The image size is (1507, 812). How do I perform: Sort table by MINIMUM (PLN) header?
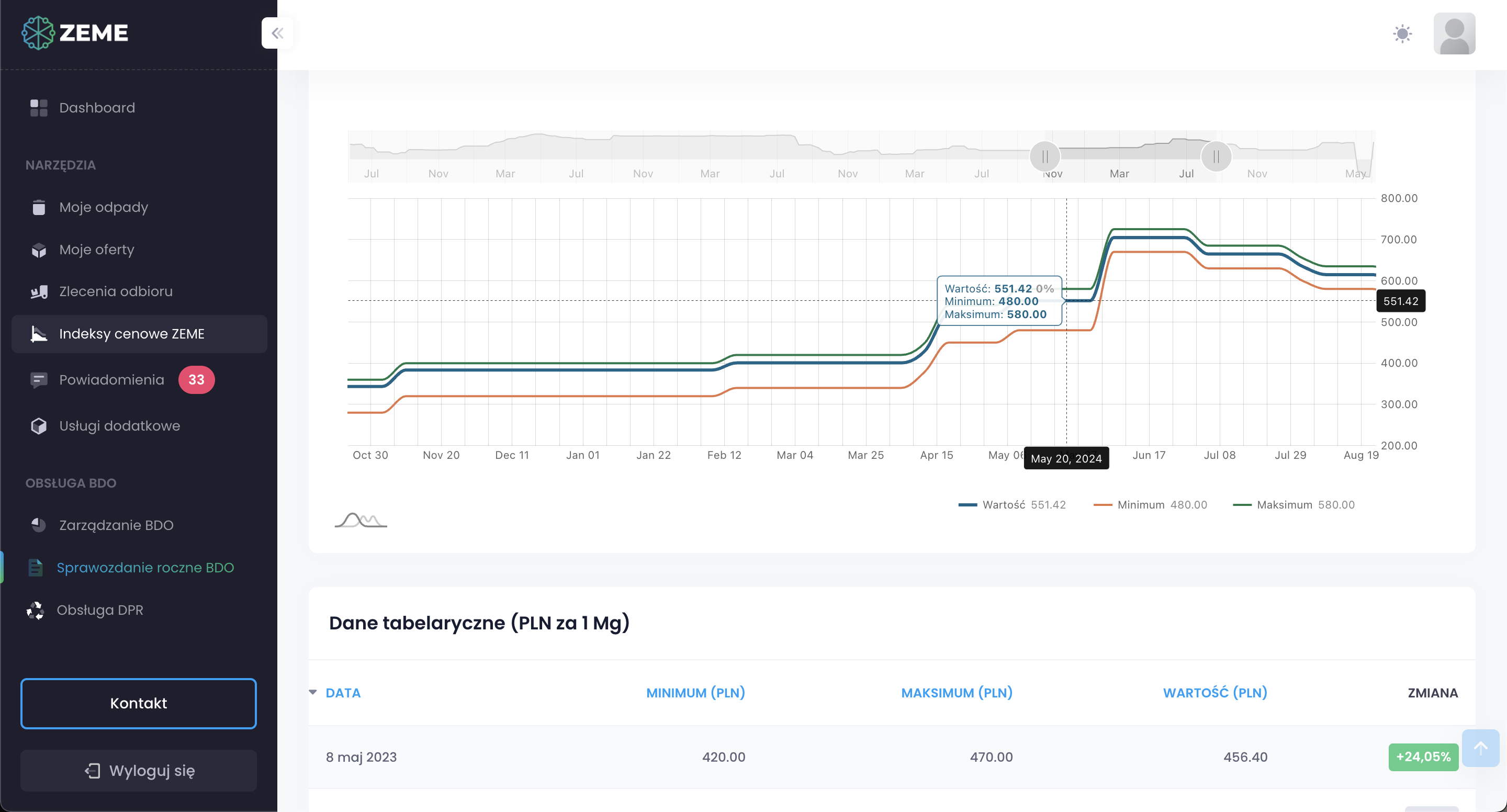point(695,693)
